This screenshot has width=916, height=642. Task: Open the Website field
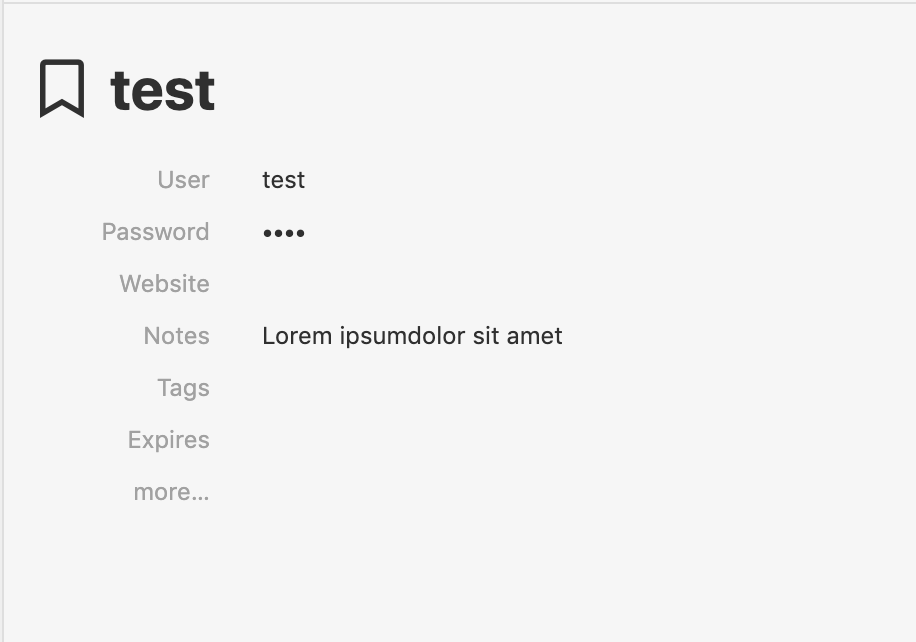tap(164, 283)
